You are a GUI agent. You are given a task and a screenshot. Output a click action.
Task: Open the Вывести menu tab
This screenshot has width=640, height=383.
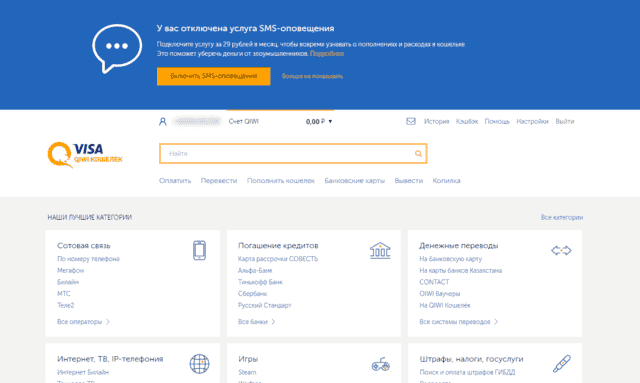click(x=409, y=180)
